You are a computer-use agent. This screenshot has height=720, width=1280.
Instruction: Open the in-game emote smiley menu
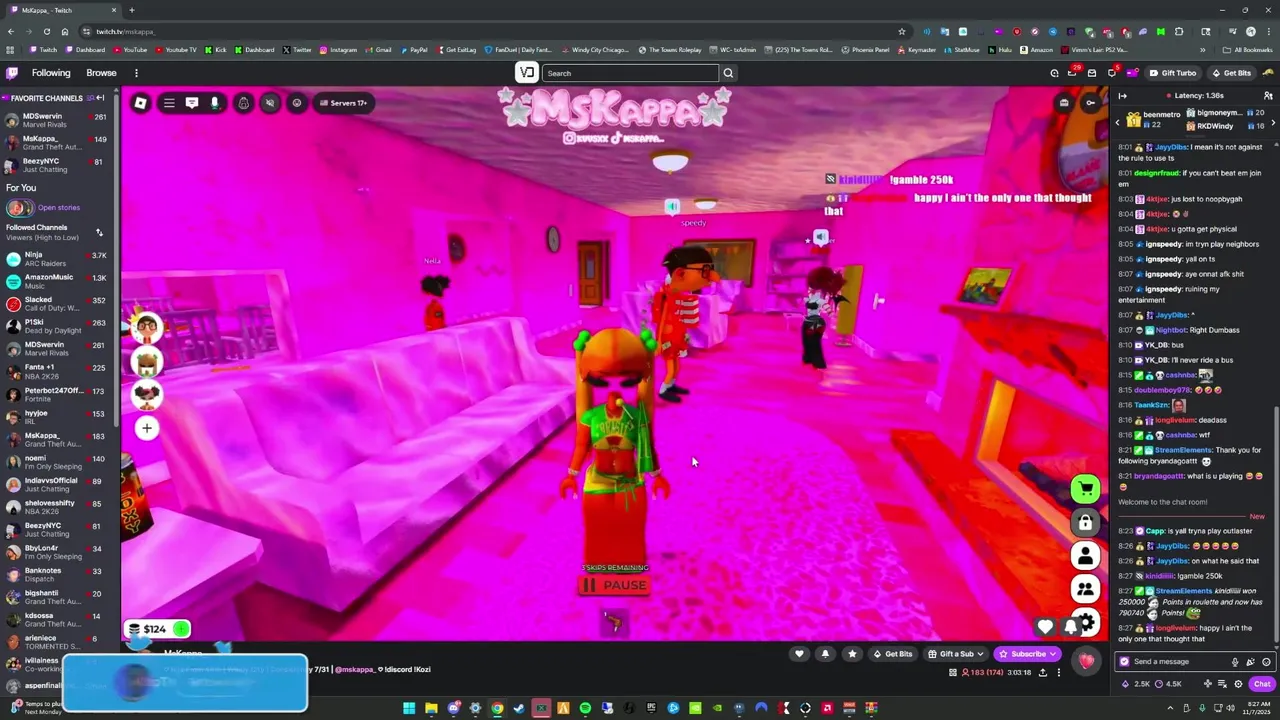point(296,103)
